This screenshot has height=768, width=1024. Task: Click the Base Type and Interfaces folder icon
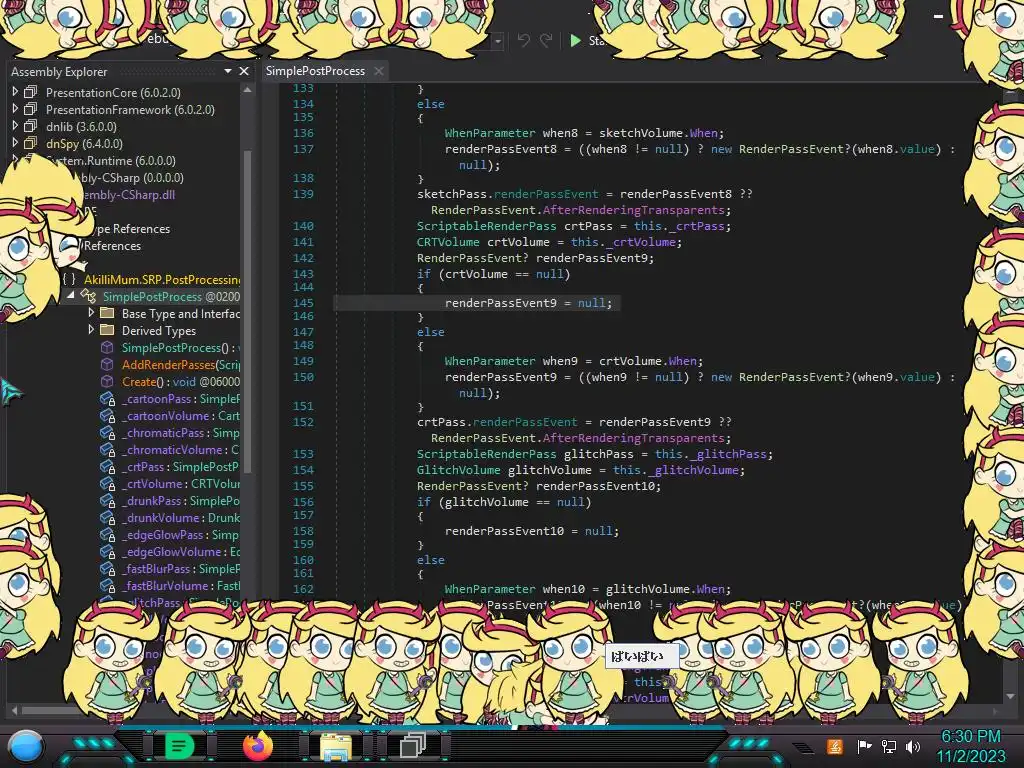107,313
